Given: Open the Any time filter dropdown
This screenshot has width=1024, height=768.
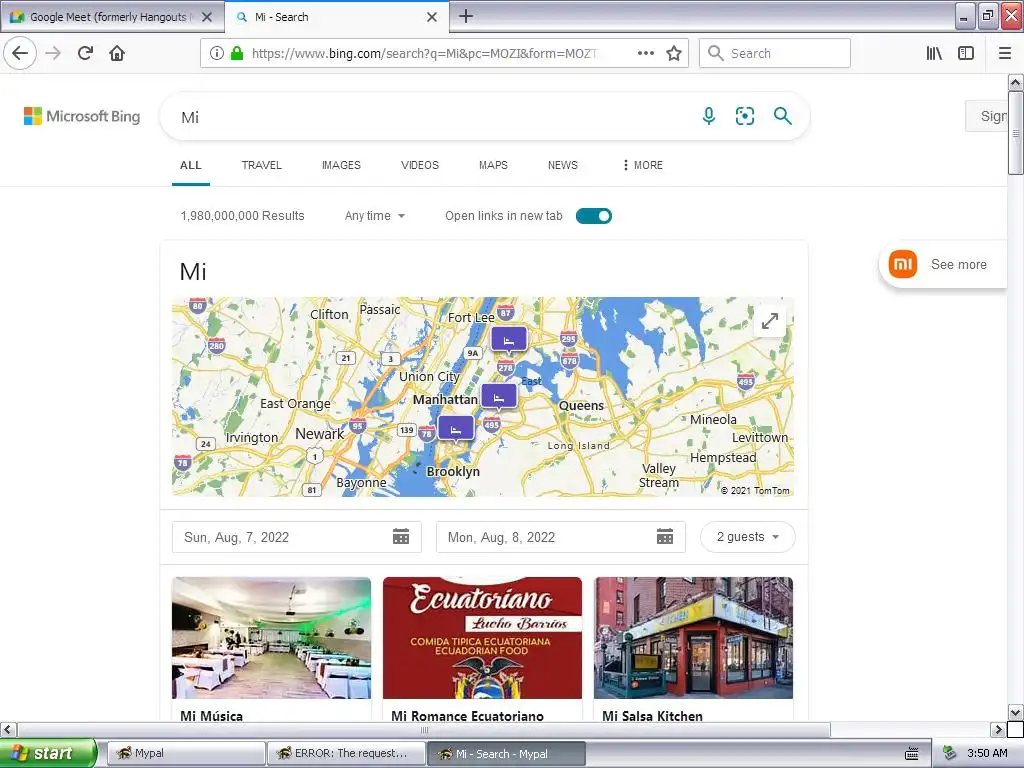Looking at the screenshot, I should (x=375, y=216).
